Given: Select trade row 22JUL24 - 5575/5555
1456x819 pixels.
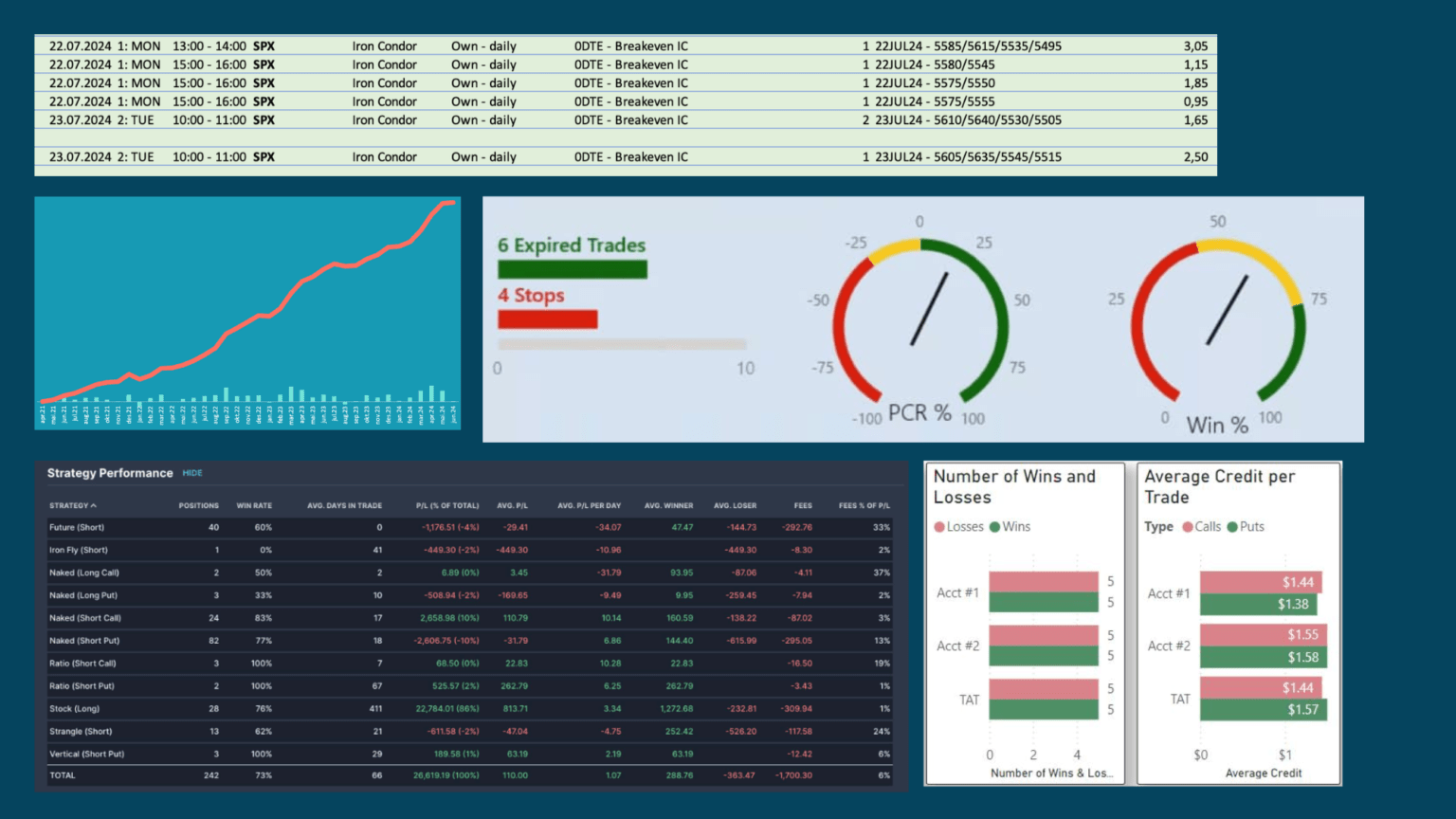Looking at the screenshot, I should (x=626, y=101).
